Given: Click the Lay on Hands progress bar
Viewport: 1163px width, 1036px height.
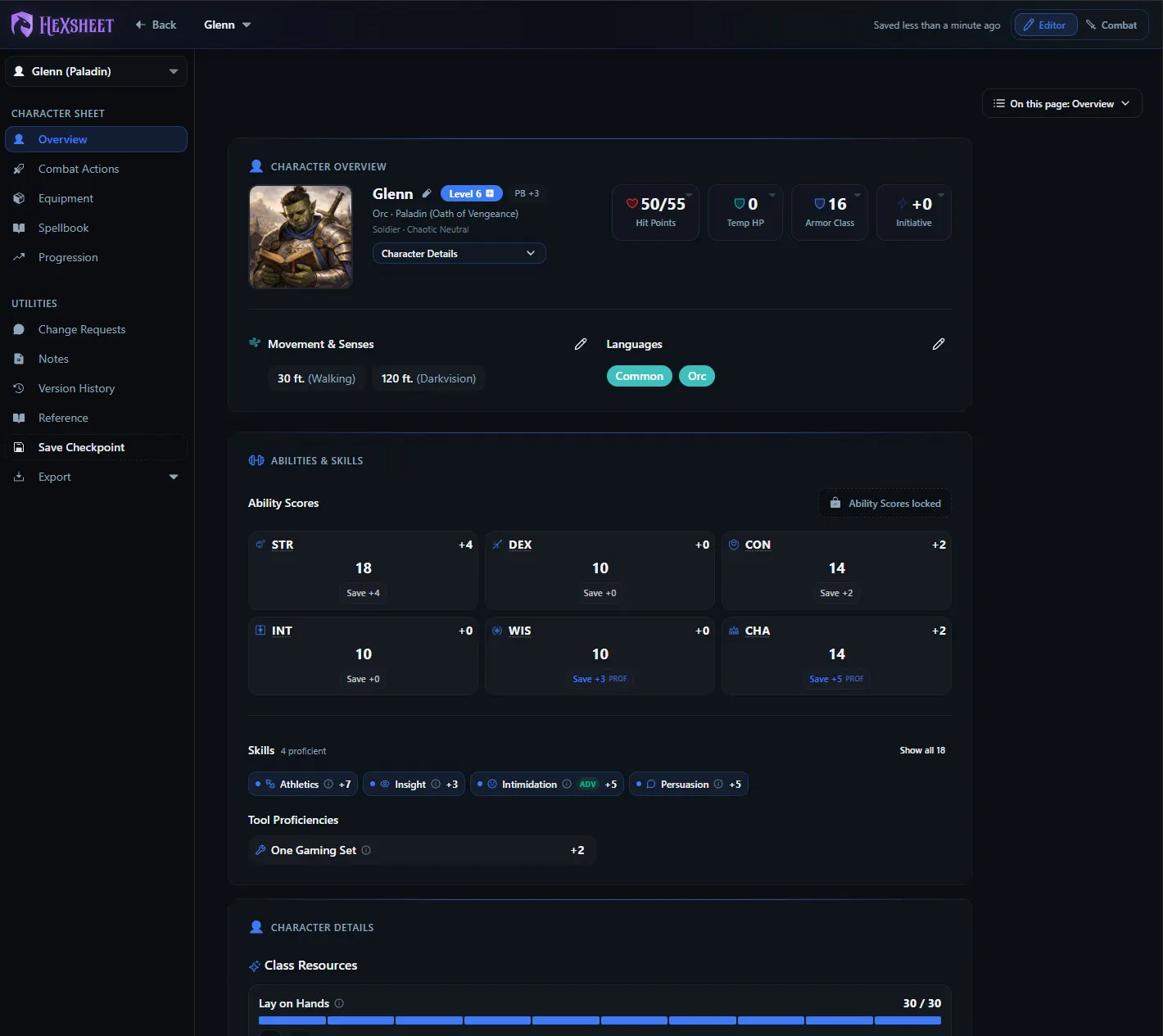Looking at the screenshot, I should 600,1020.
